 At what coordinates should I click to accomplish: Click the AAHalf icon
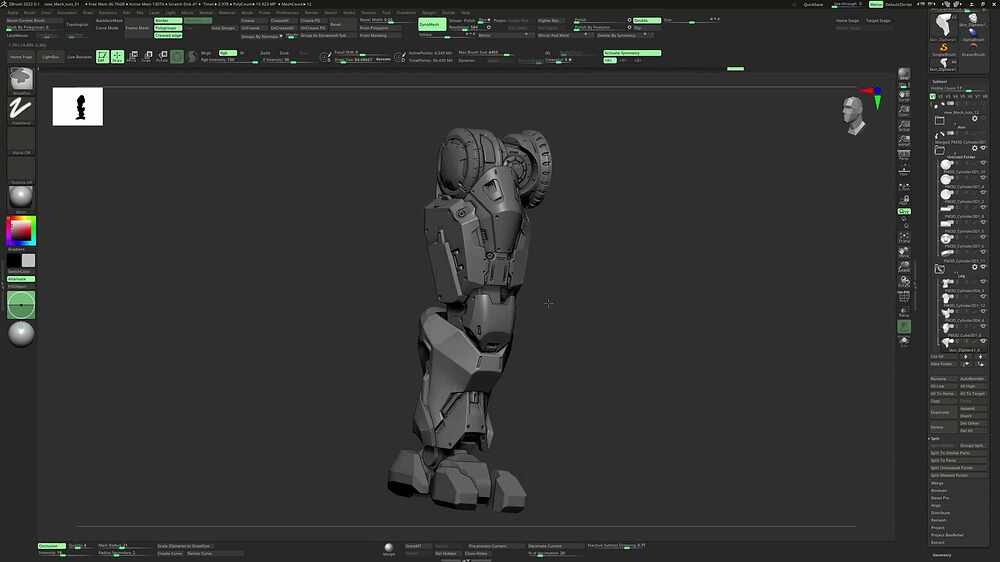[904, 140]
